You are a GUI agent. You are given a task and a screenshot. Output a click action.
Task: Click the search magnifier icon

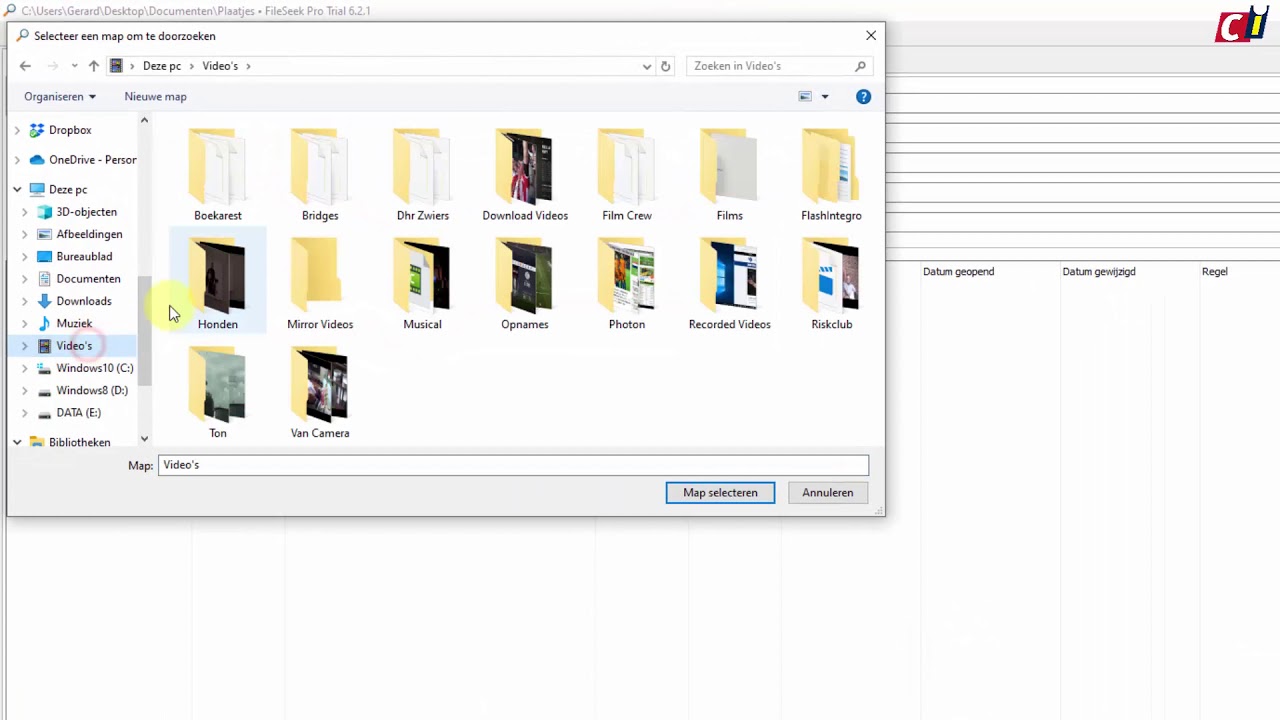point(860,66)
